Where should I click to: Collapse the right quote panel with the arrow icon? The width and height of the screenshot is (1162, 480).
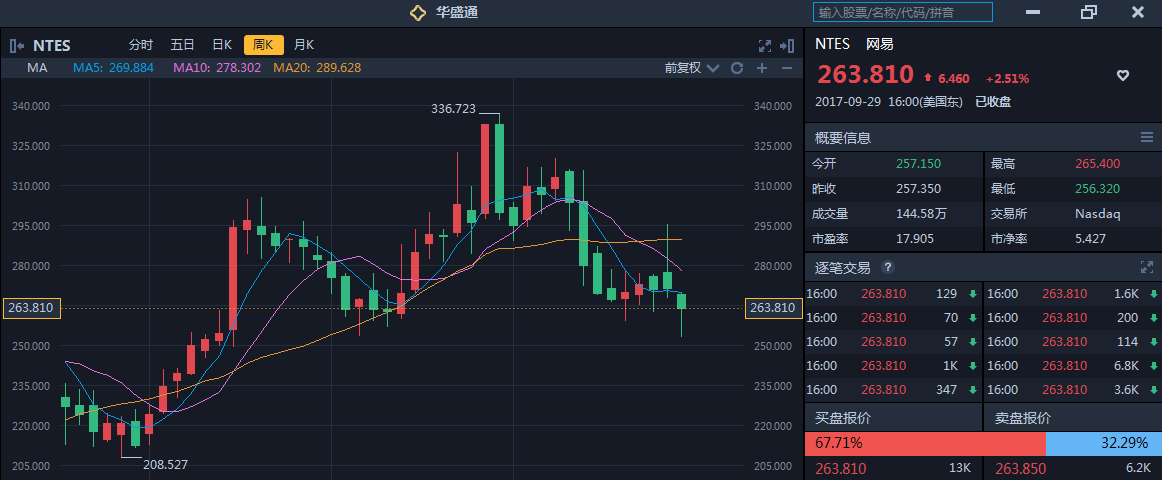tap(787, 45)
